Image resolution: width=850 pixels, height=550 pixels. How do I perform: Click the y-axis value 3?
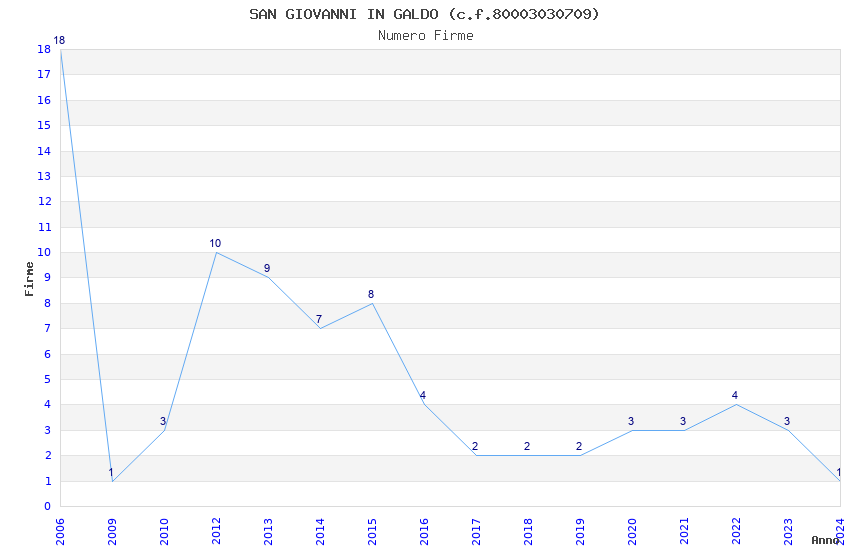(x=48, y=430)
